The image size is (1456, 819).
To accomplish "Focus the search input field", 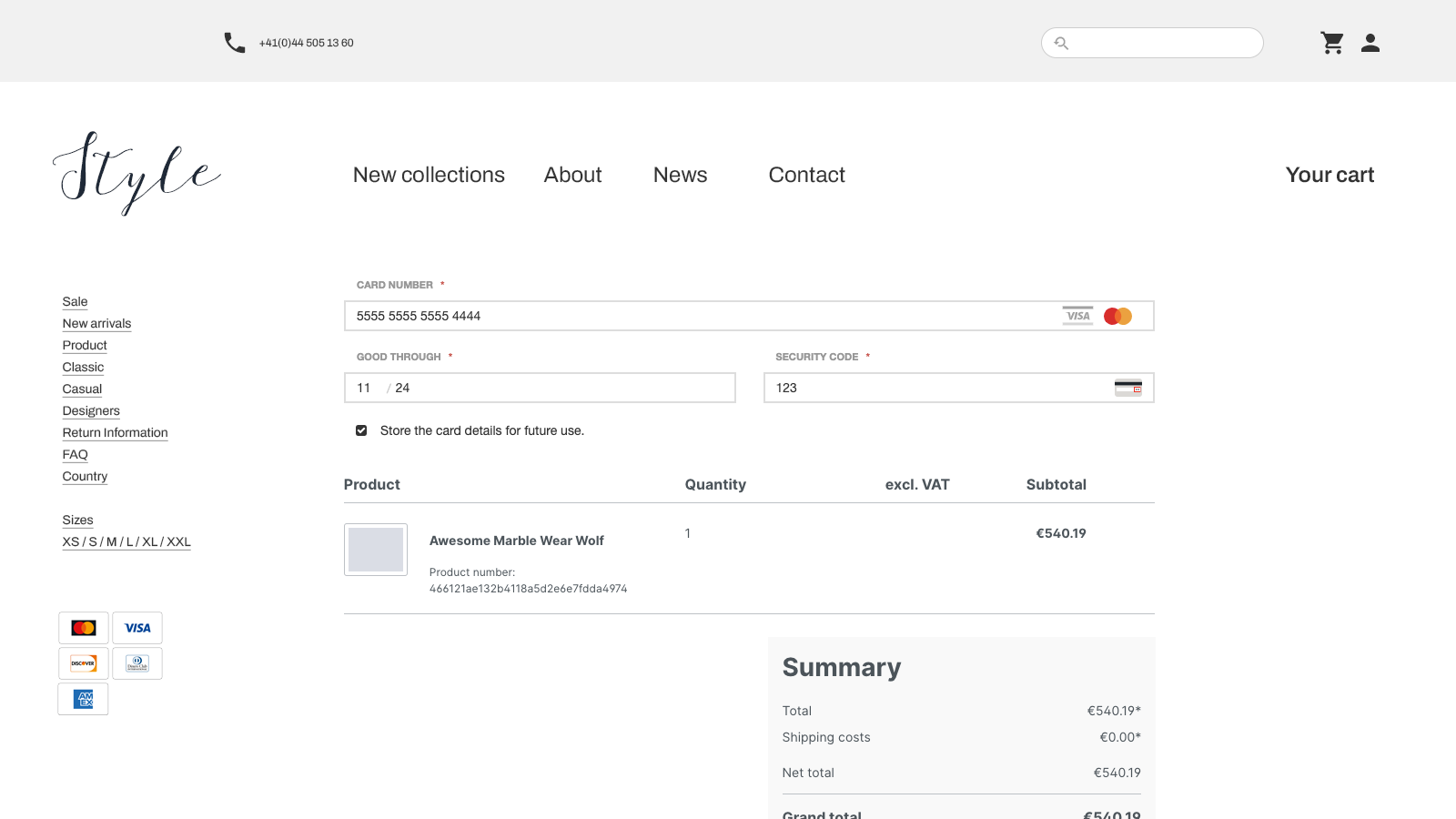I will 1152,43.
